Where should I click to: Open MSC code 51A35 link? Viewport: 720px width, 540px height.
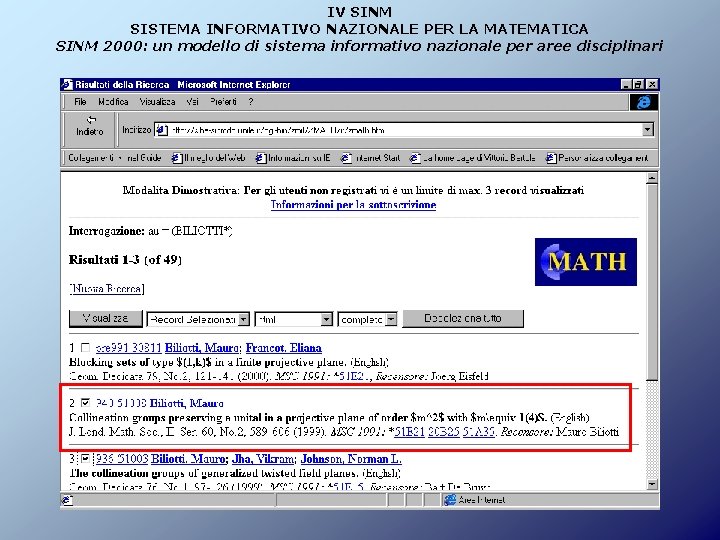478,432
